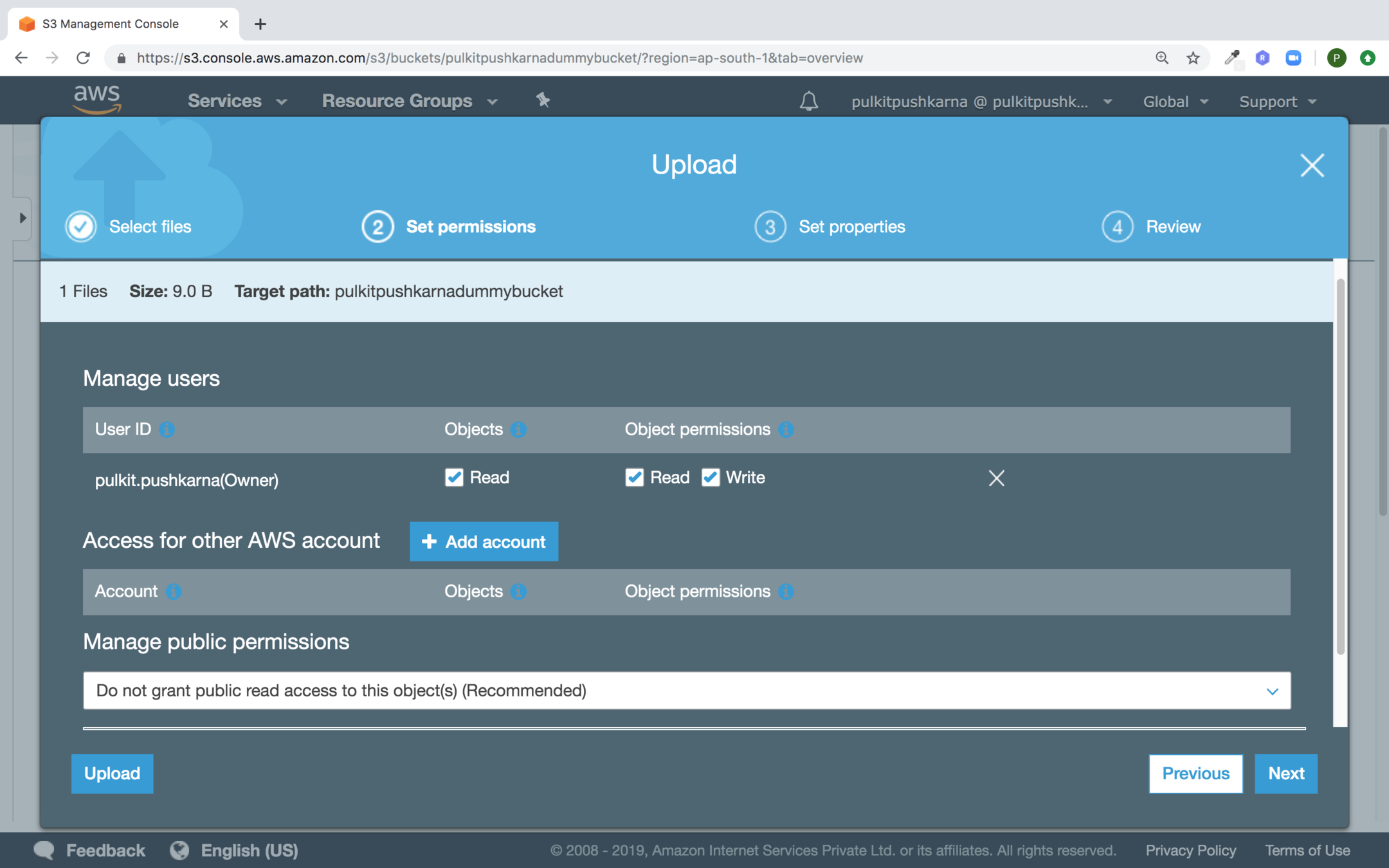This screenshot has height=868, width=1389.
Task: Expand the Services menu
Action: [236, 101]
